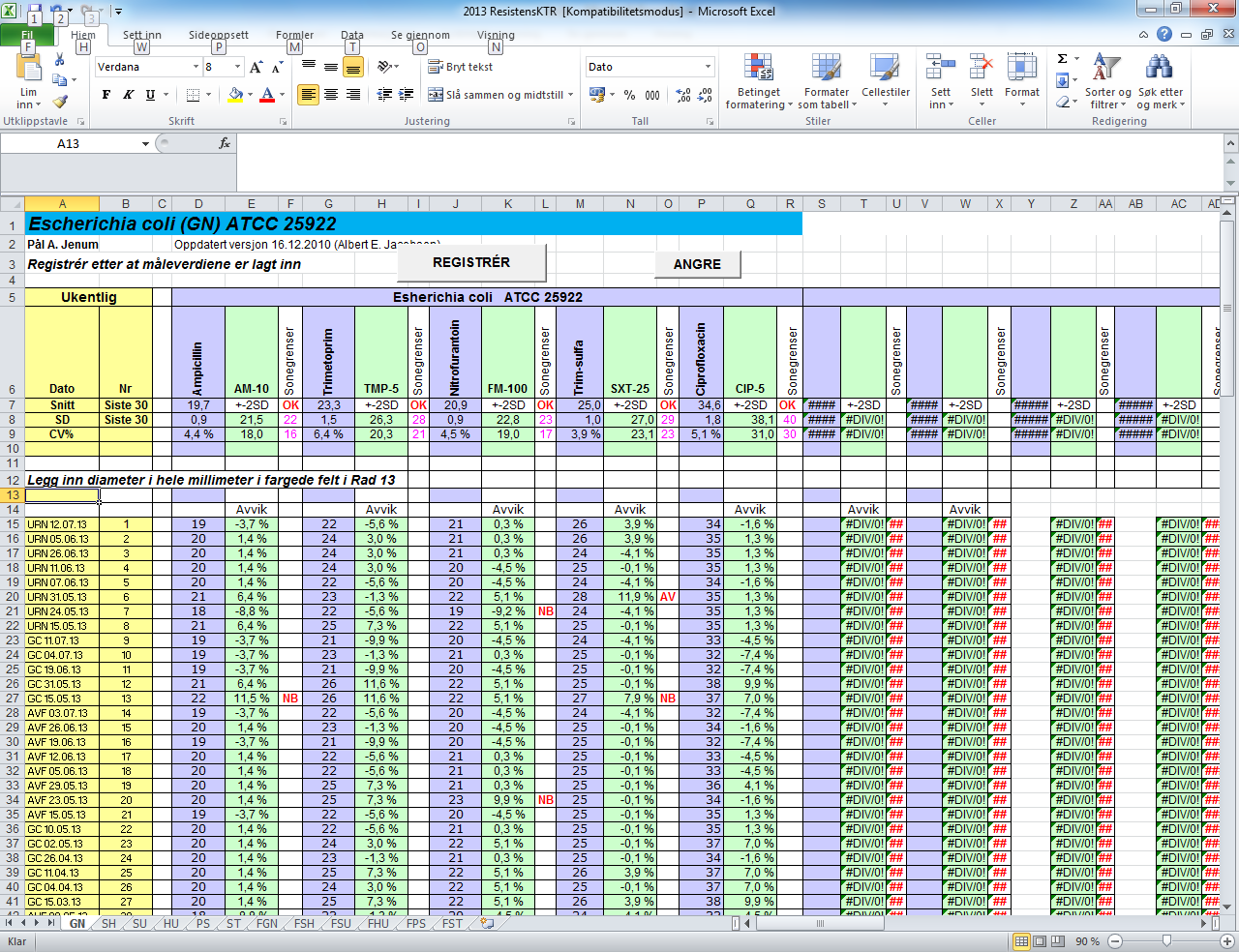Open the Dato number format dropdown

click(x=709, y=67)
